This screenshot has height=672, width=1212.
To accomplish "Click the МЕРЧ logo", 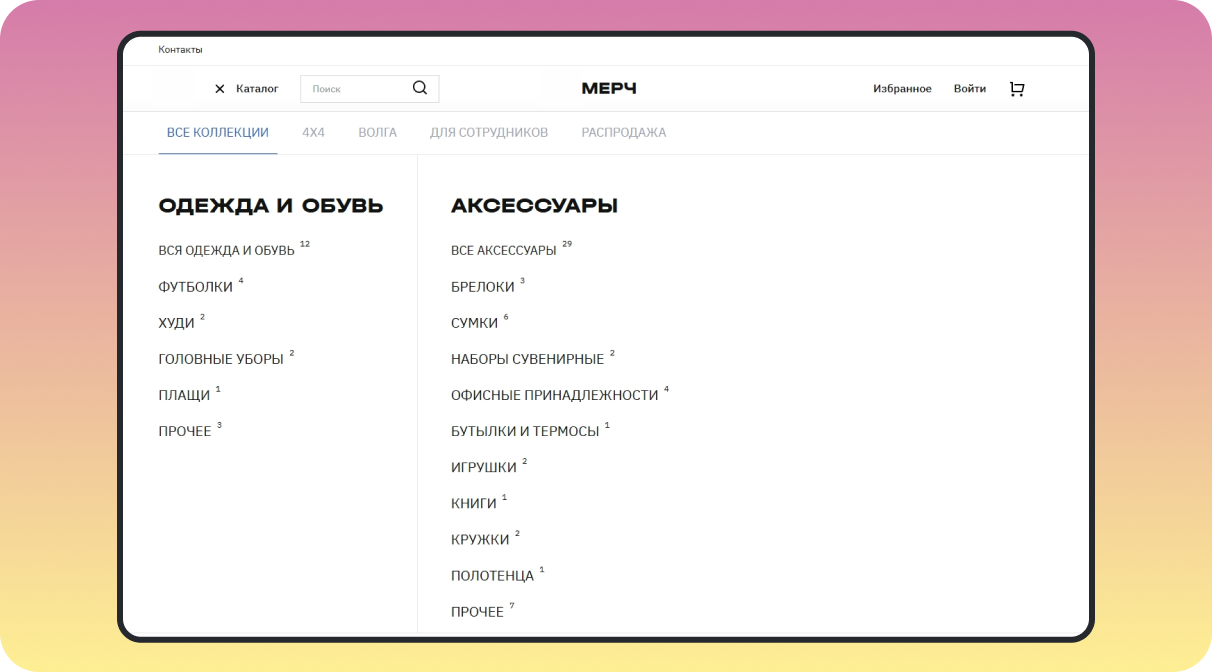I will [608, 89].
